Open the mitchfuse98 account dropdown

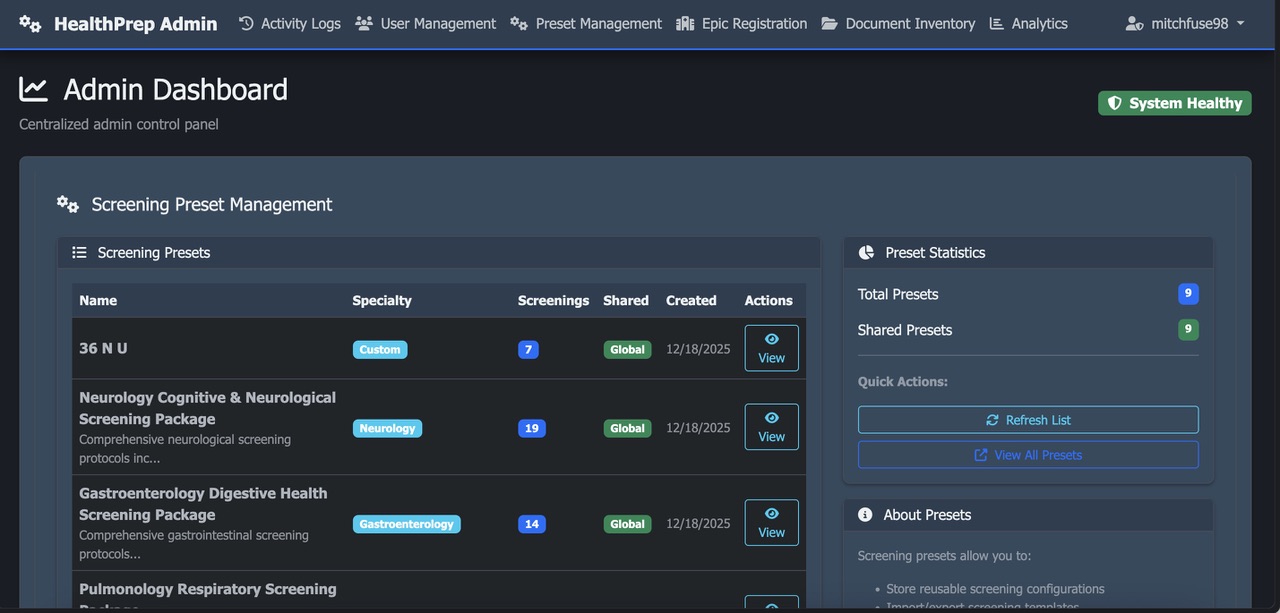pyautogui.click(x=1185, y=23)
